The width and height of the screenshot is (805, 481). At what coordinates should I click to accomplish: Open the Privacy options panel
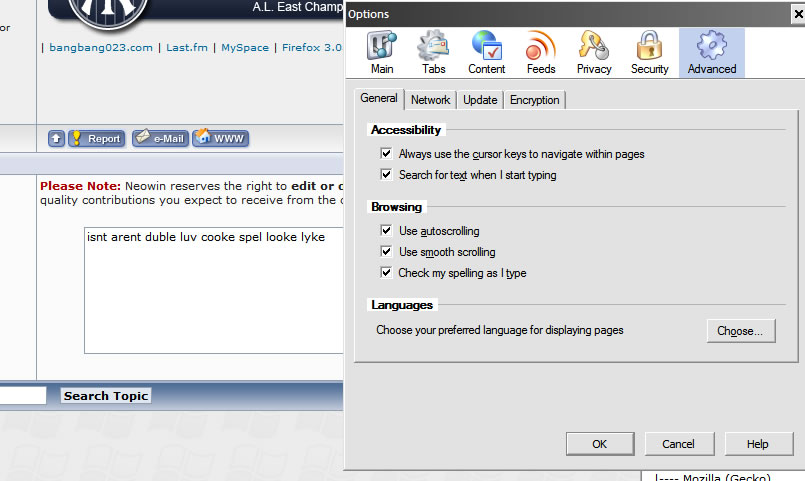(594, 53)
